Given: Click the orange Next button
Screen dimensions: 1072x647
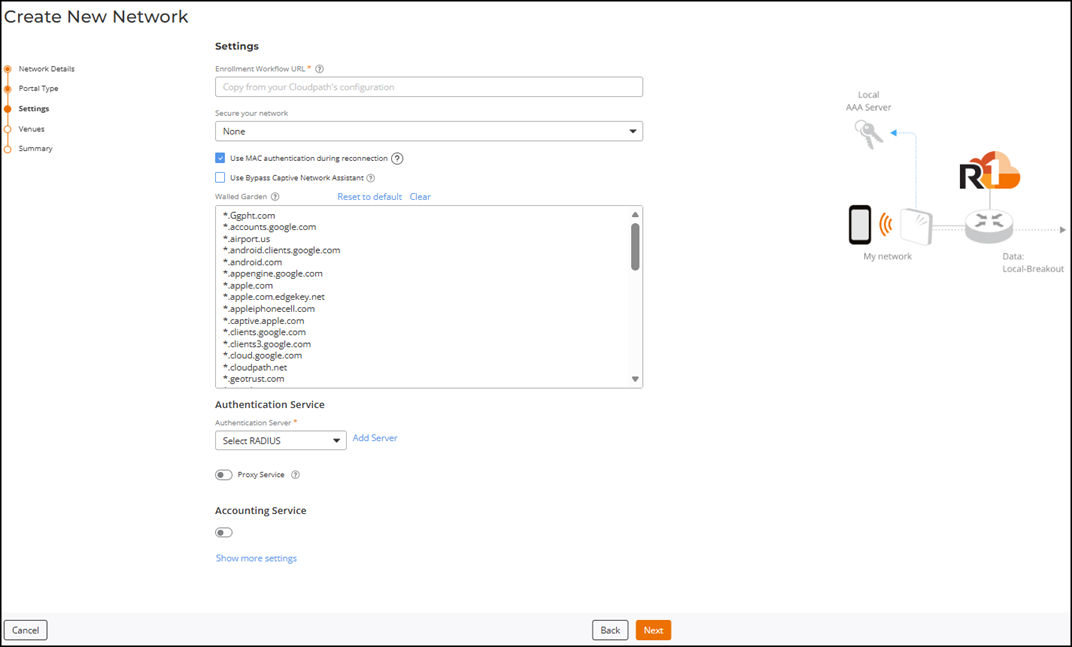Looking at the screenshot, I should click(x=653, y=630).
